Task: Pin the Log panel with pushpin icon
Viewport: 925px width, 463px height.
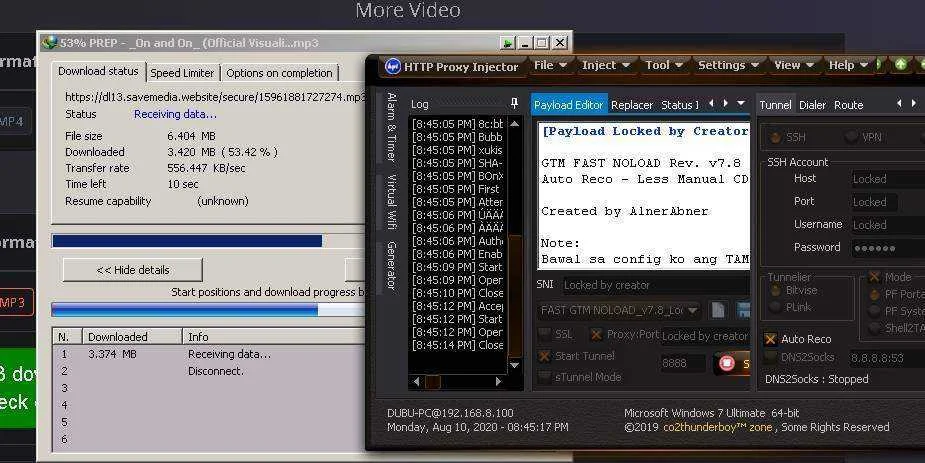Action: pyautogui.click(x=514, y=104)
